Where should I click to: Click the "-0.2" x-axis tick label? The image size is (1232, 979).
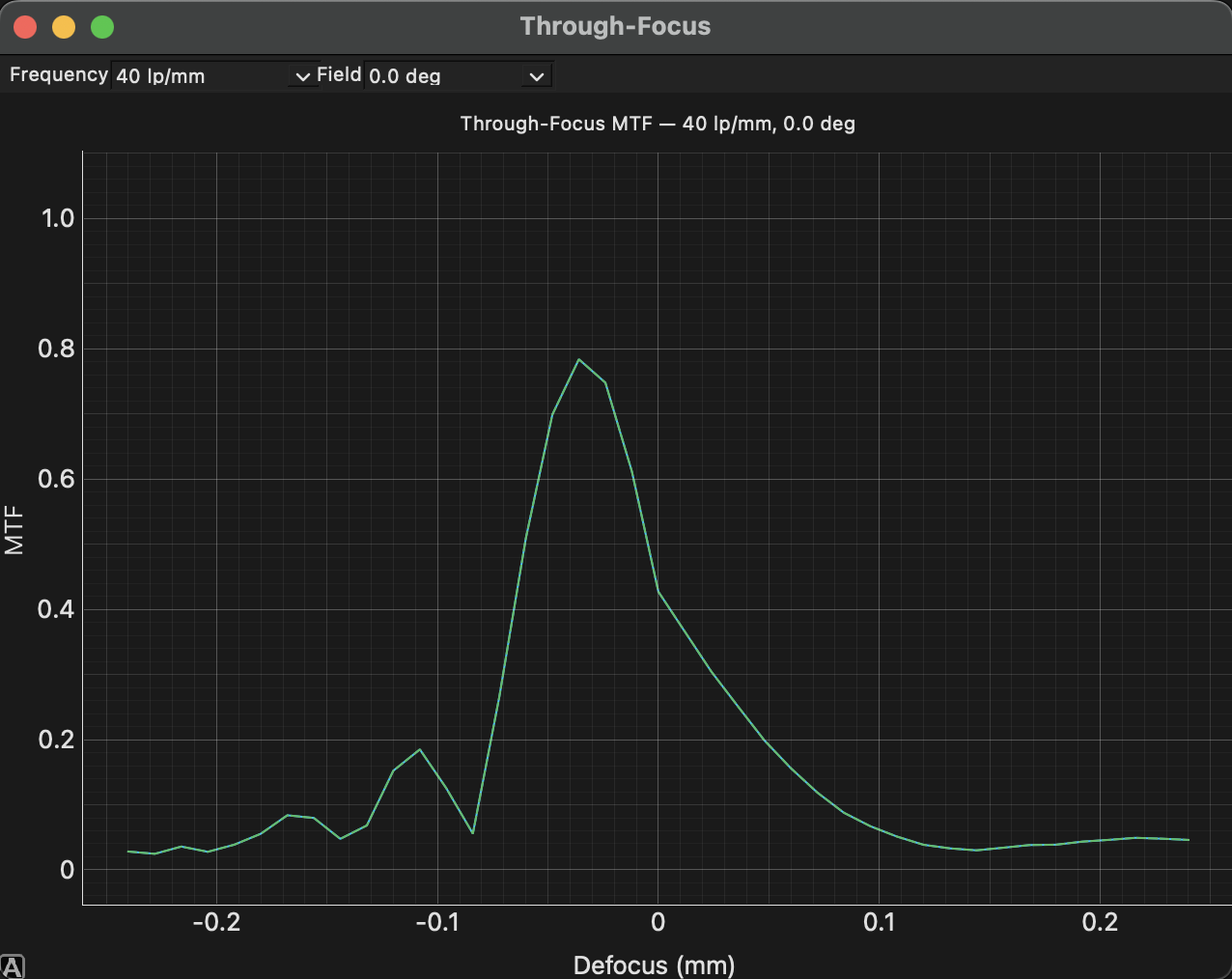pos(218,922)
